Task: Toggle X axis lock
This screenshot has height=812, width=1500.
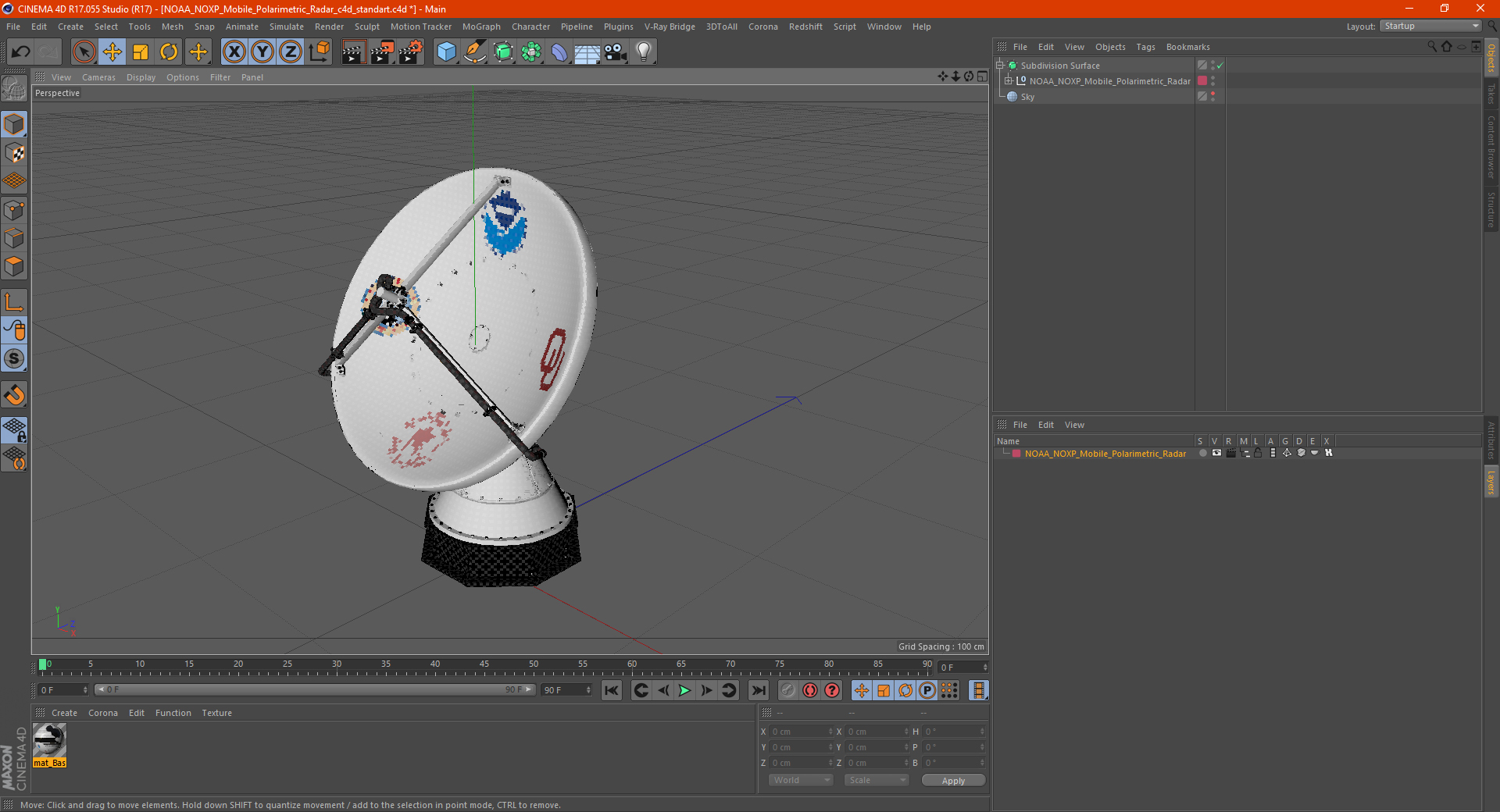Action: coord(234,52)
